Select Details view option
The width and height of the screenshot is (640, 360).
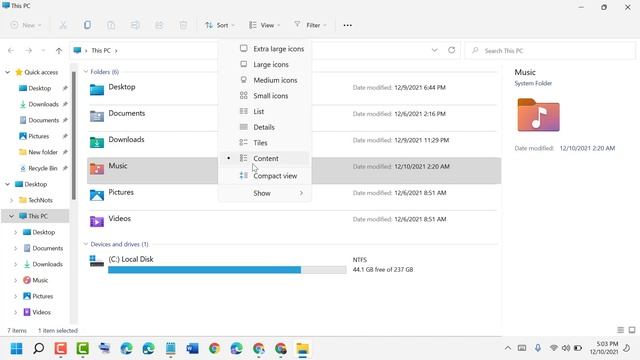[x=265, y=127]
